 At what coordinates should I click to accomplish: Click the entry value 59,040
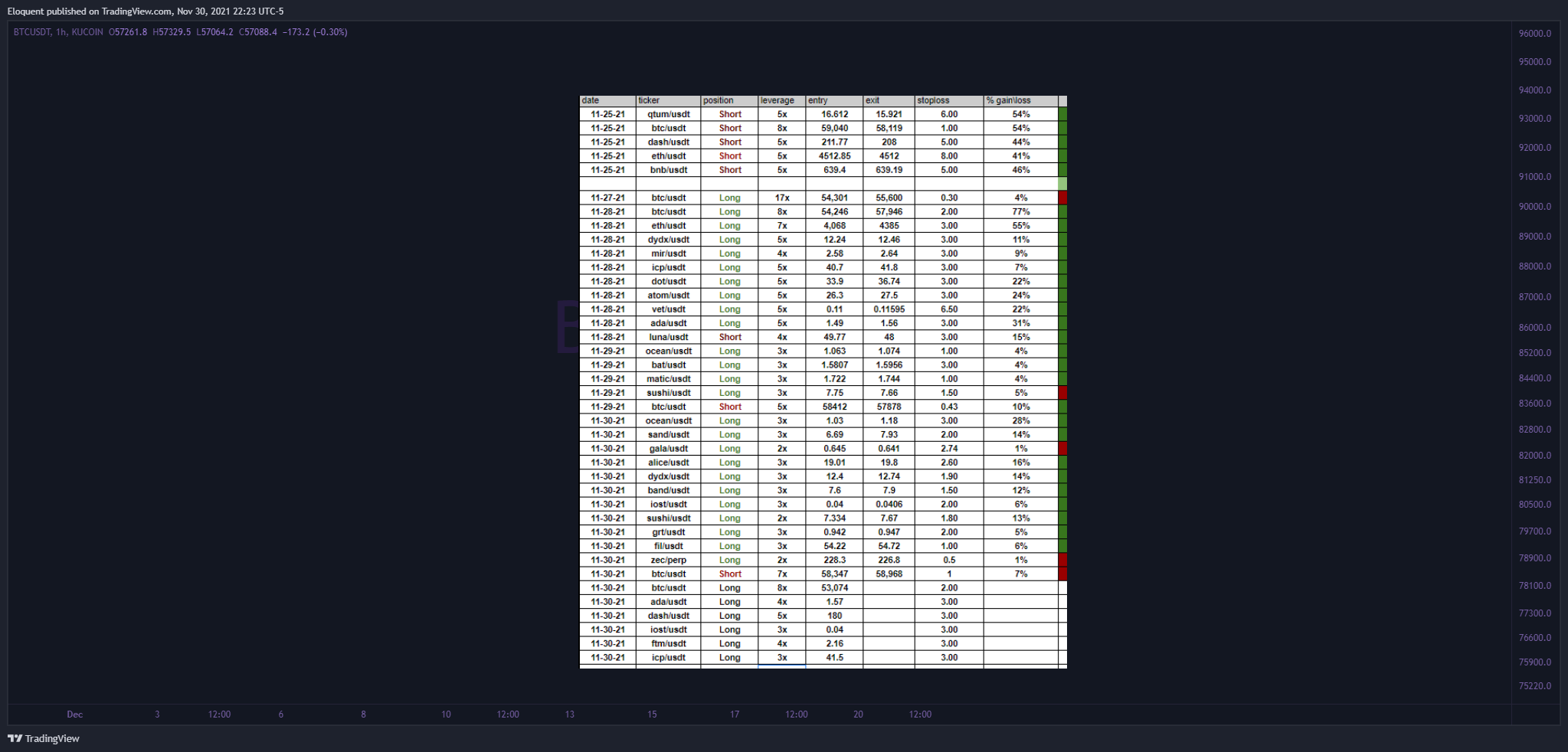tap(834, 128)
